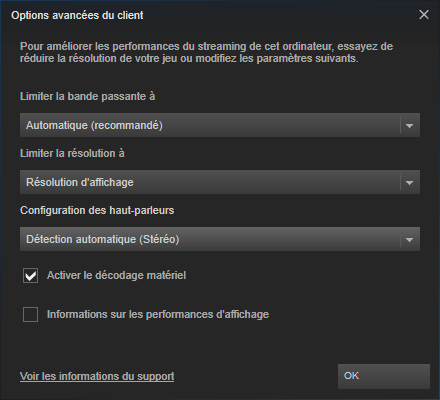Click the Informations sur les performances d'affichage label
This screenshot has width=440, height=400.
[x=158, y=314]
